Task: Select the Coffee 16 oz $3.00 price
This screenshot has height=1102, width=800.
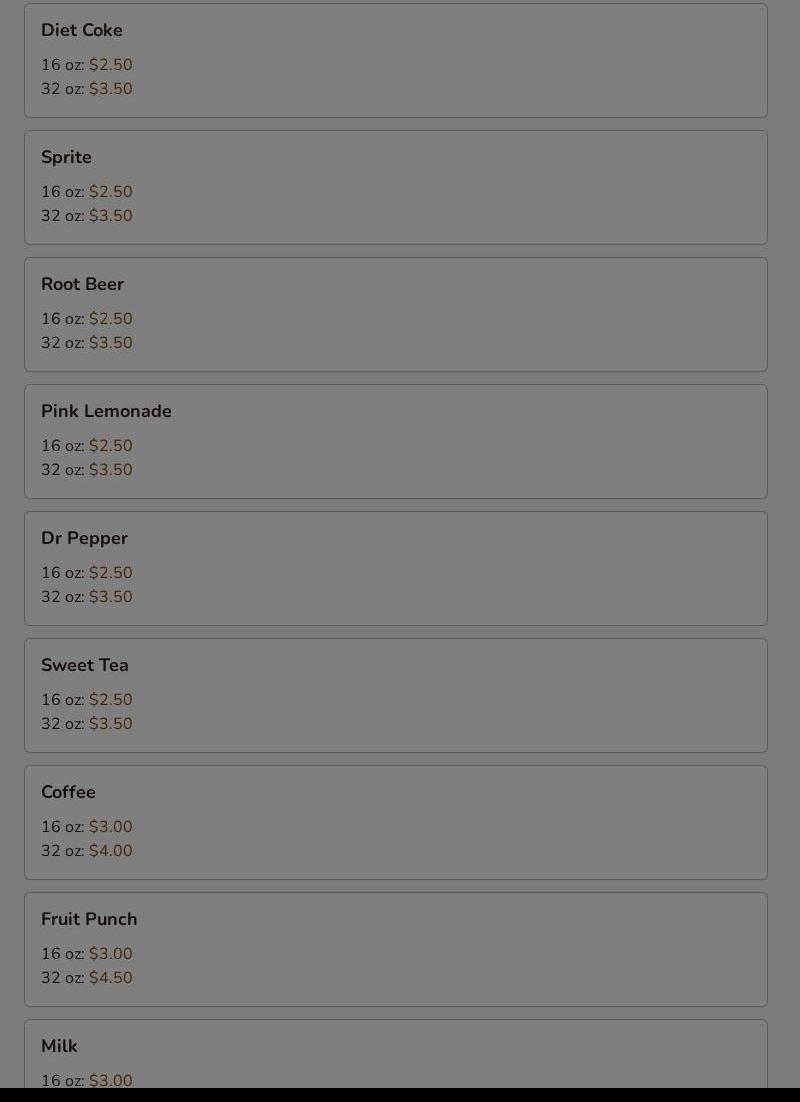Action: (x=110, y=826)
